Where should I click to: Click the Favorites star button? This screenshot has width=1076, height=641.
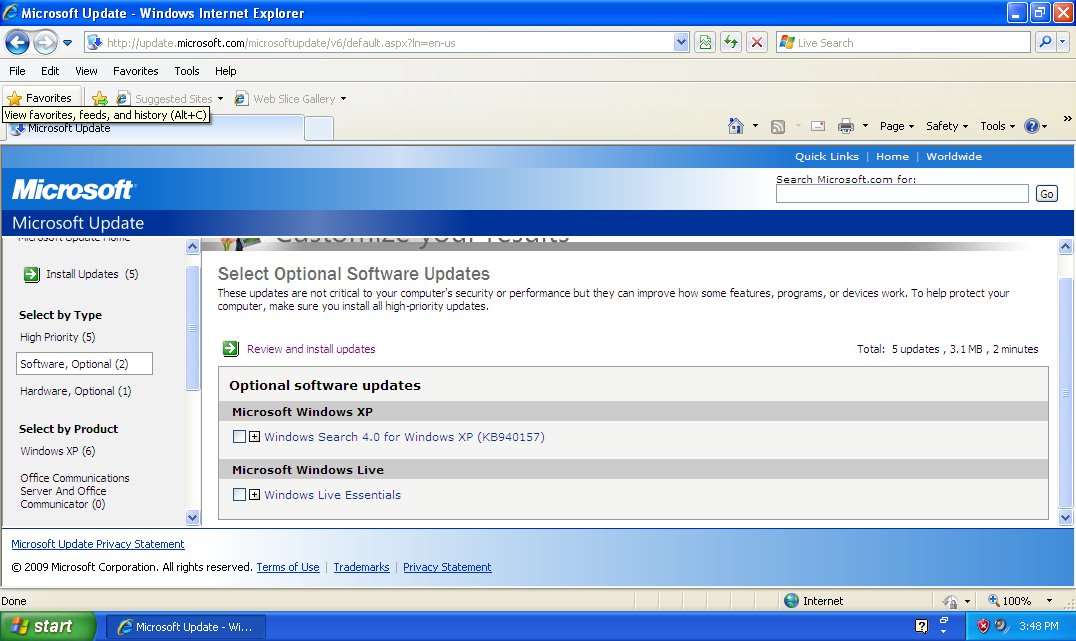coord(40,97)
